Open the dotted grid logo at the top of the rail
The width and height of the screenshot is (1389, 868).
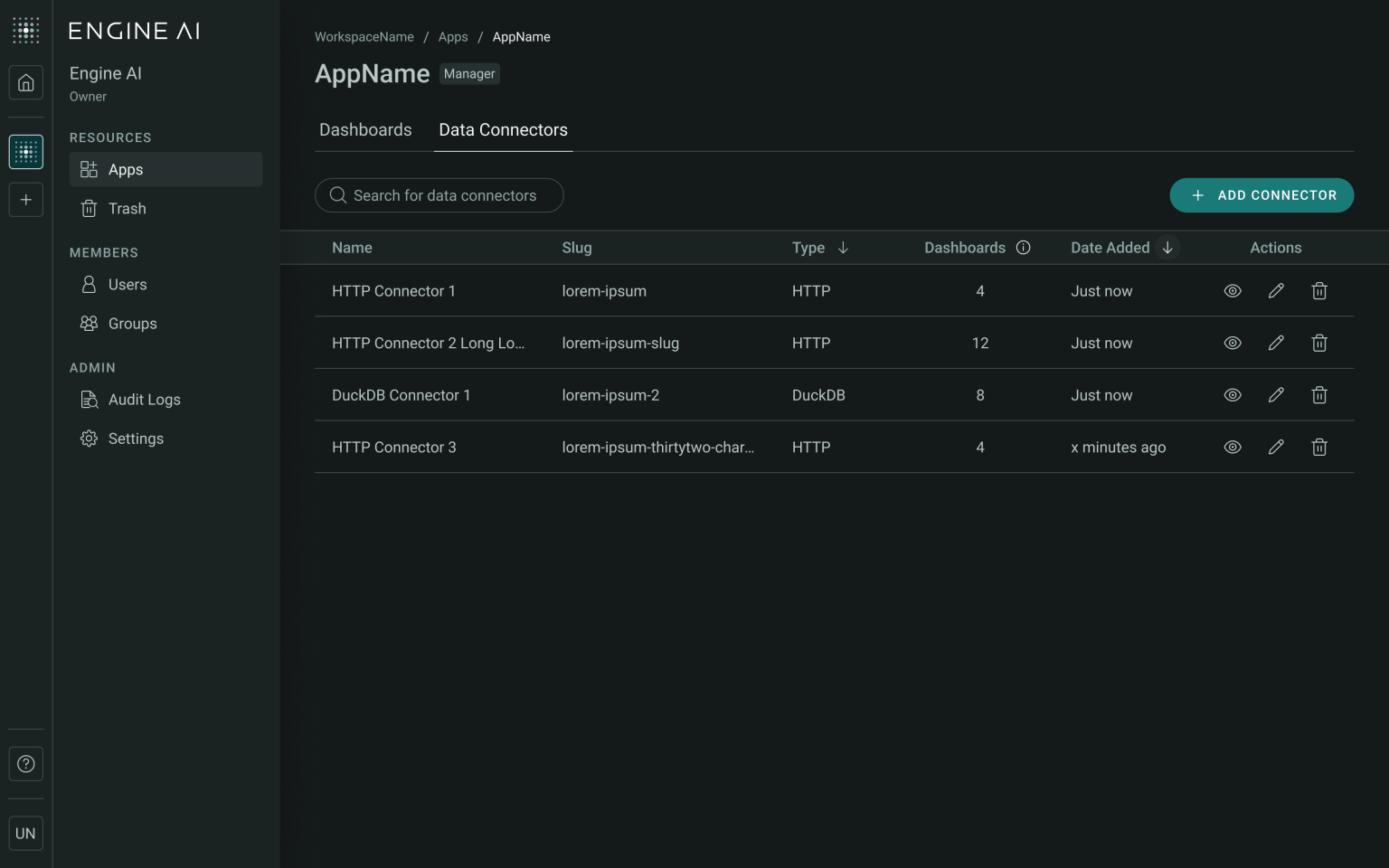click(x=26, y=30)
